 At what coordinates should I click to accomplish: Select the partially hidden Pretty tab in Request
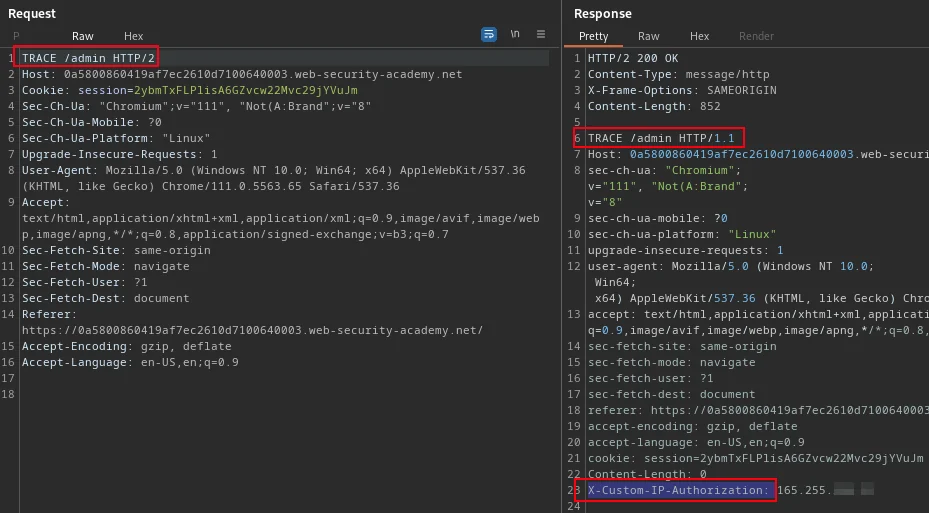click(x=16, y=36)
